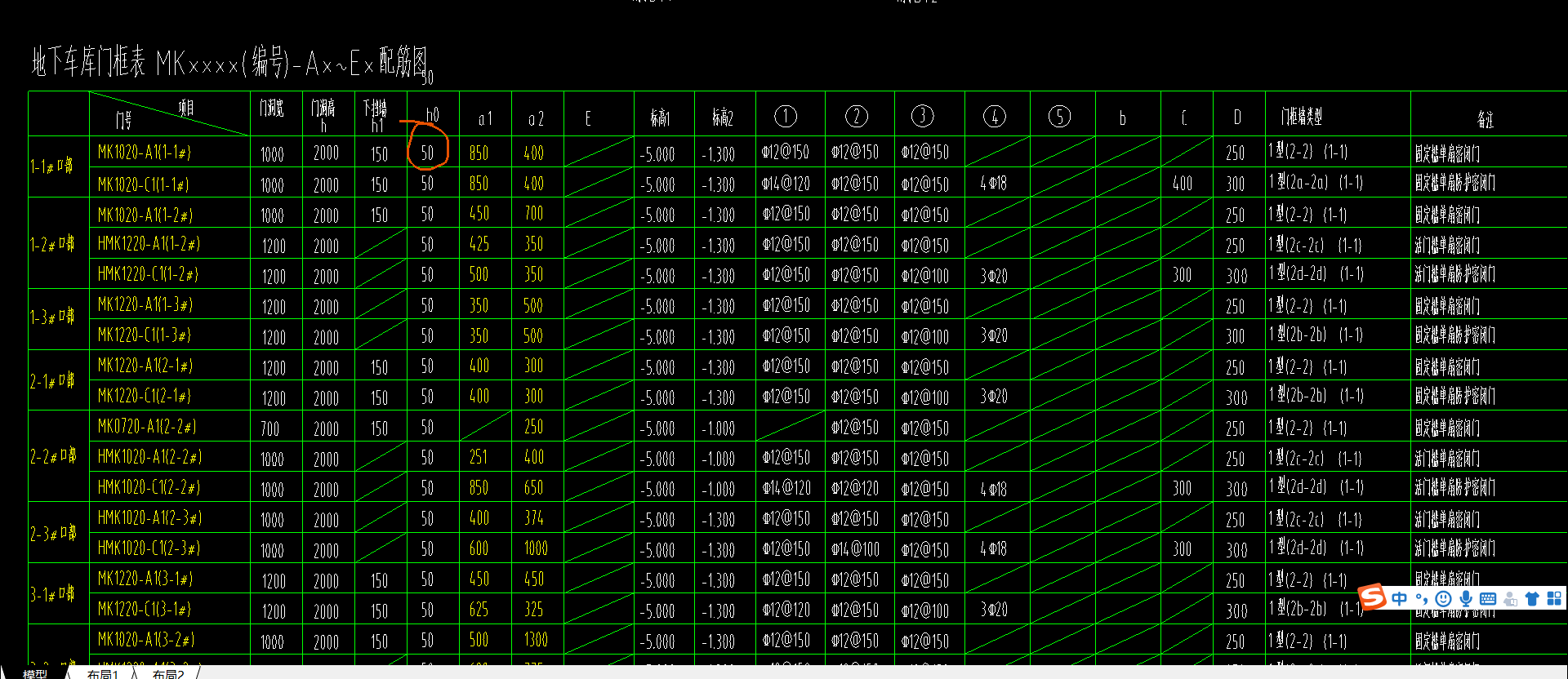Select the 门洞高 h column header
This screenshot has width=1568, height=679.
[x=324, y=115]
